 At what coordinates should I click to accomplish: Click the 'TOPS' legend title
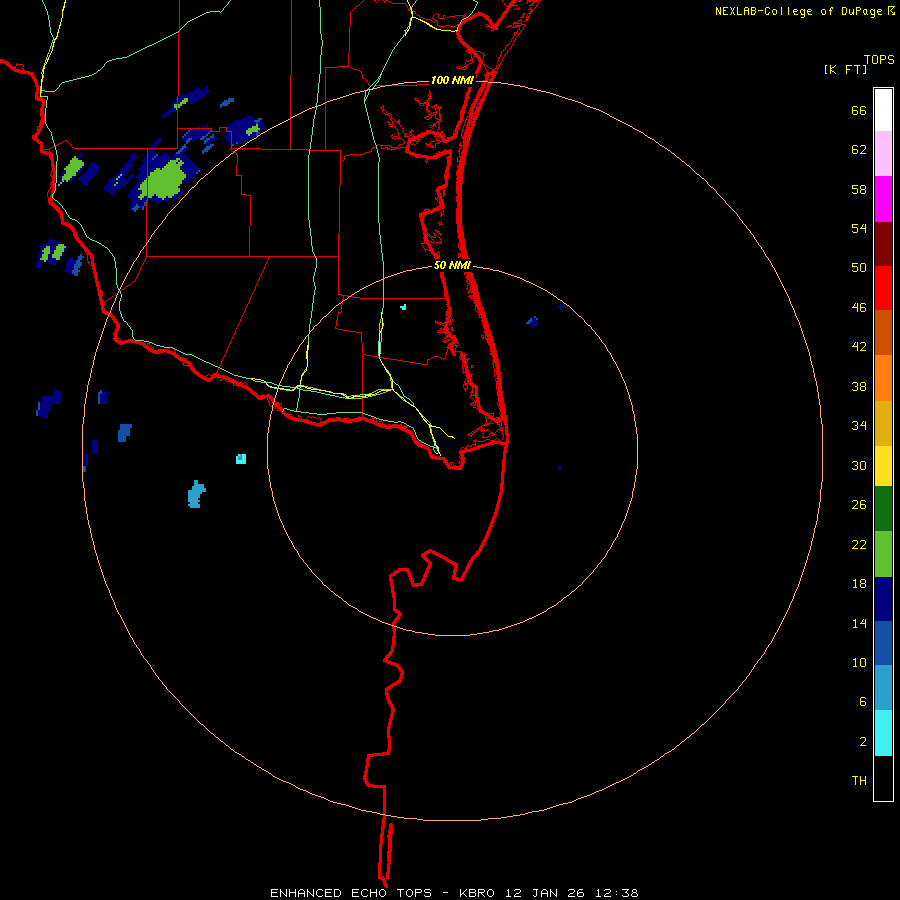pos(879,60)
